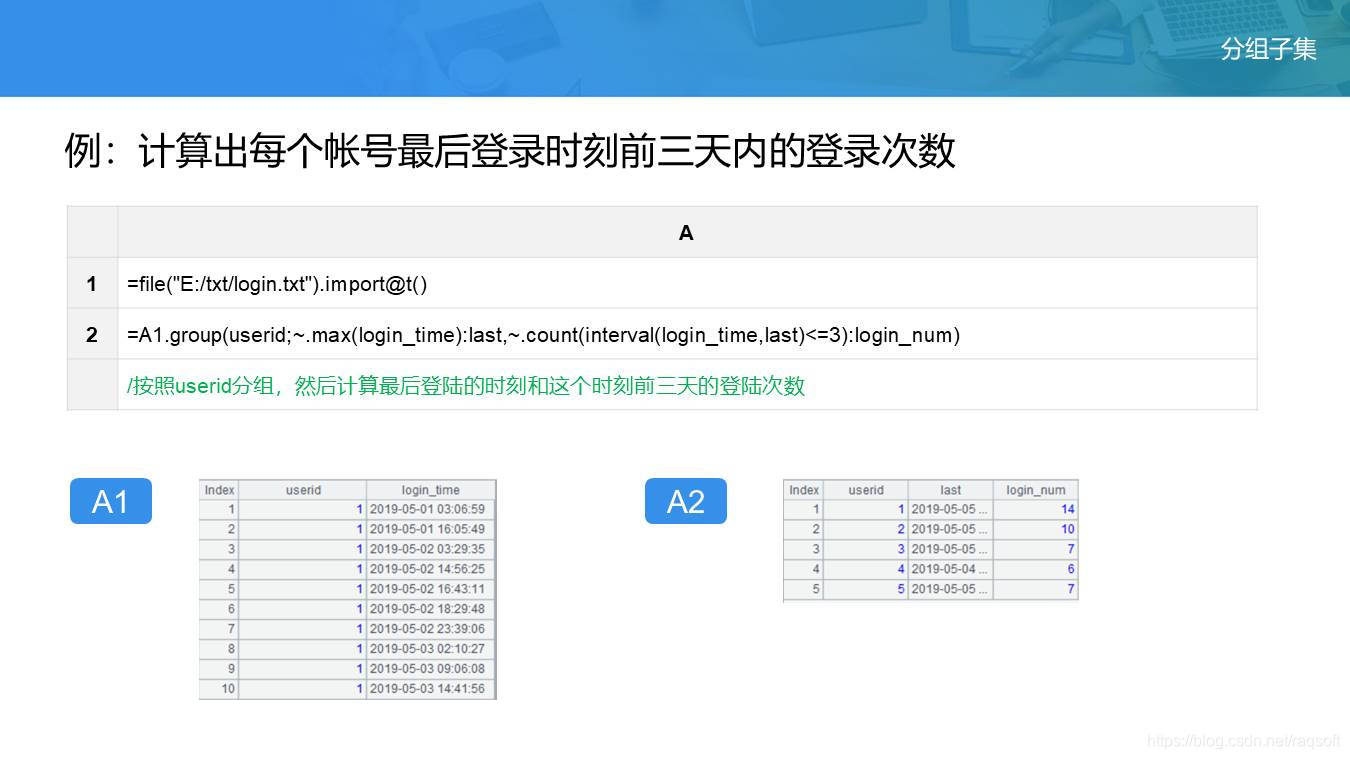Click index 10 in A1 table
This screenshot has width=1350, height=759.
[x=219, y=689]
